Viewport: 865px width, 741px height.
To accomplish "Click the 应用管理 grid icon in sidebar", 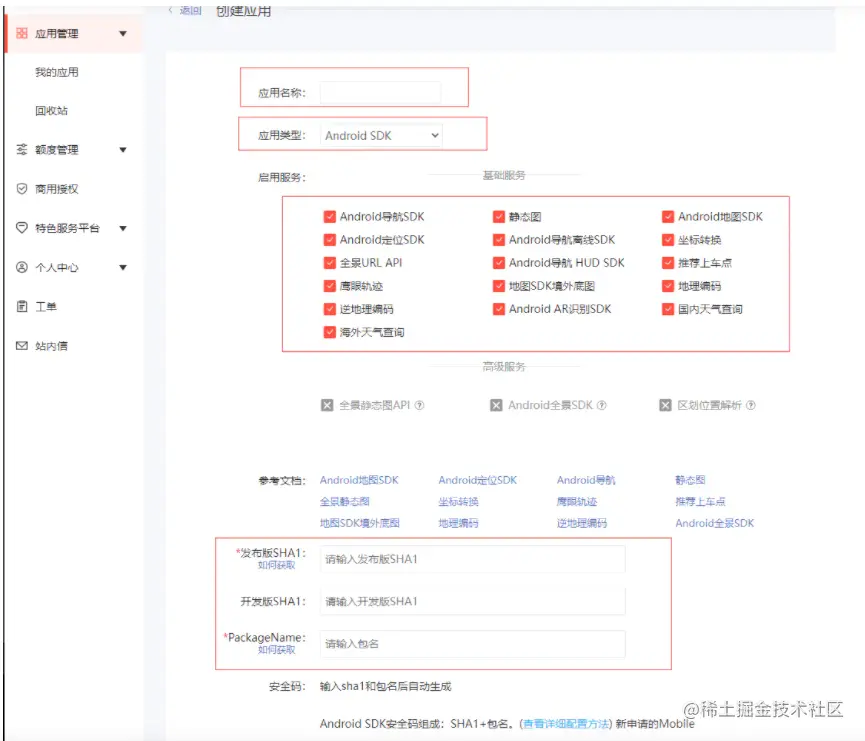I will point(22,34).
